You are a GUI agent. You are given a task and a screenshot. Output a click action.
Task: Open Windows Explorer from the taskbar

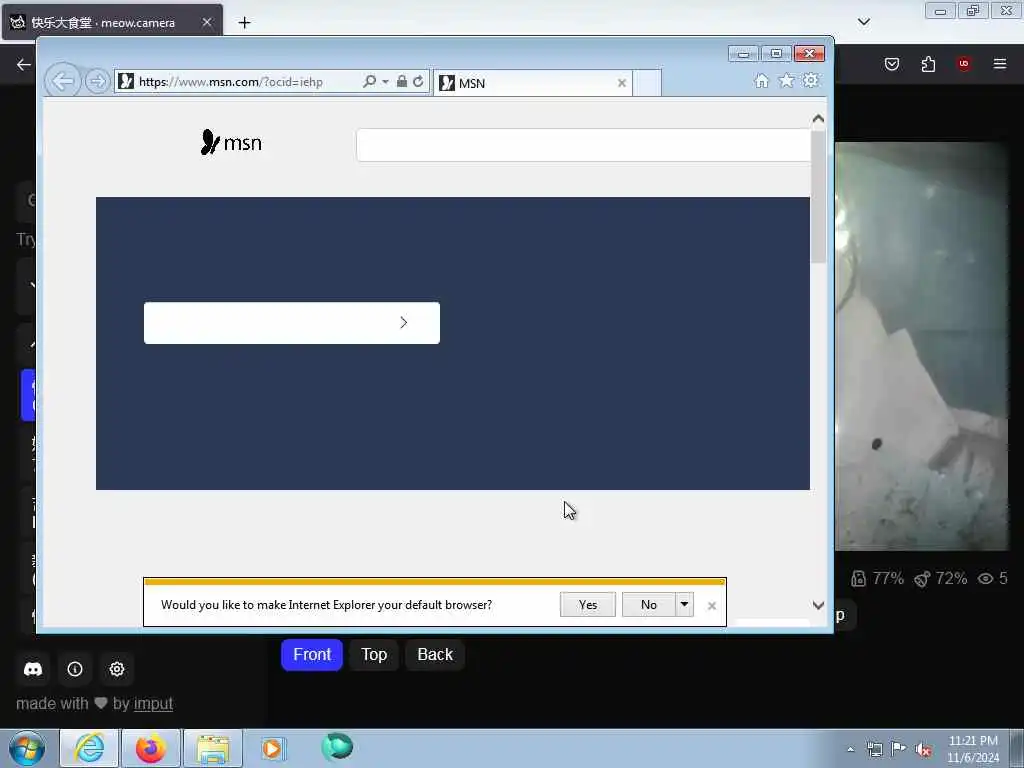tap(213, 748)
